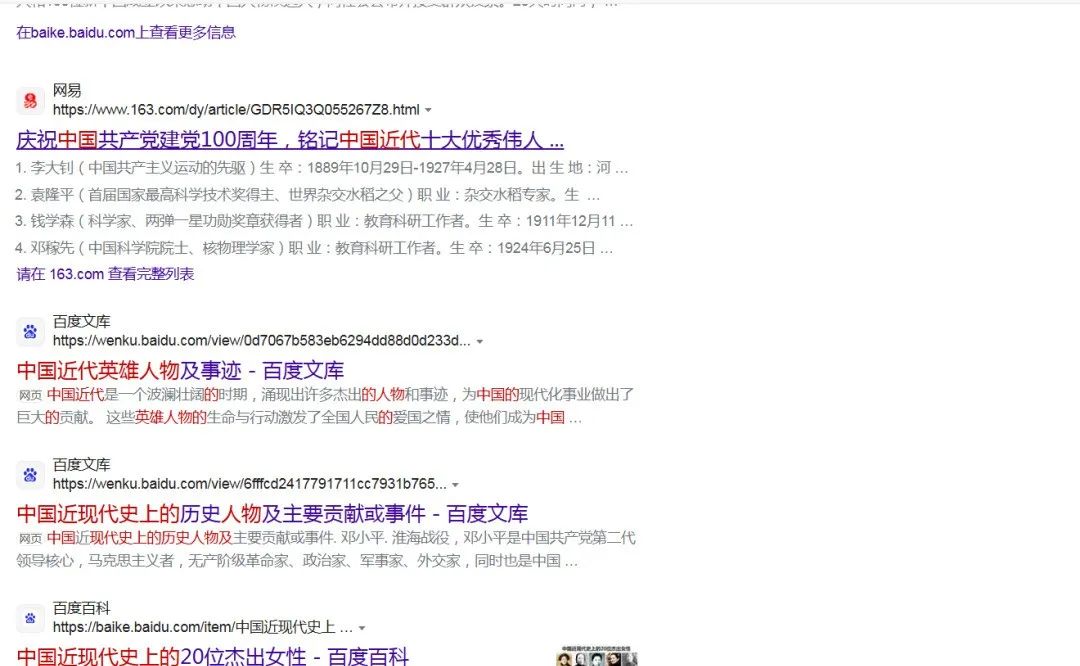The width and height of the screenshot is (1080, 666).
Task: Expand dropdown arrow after baike.baidu.com/item URL
Action: 362,628
